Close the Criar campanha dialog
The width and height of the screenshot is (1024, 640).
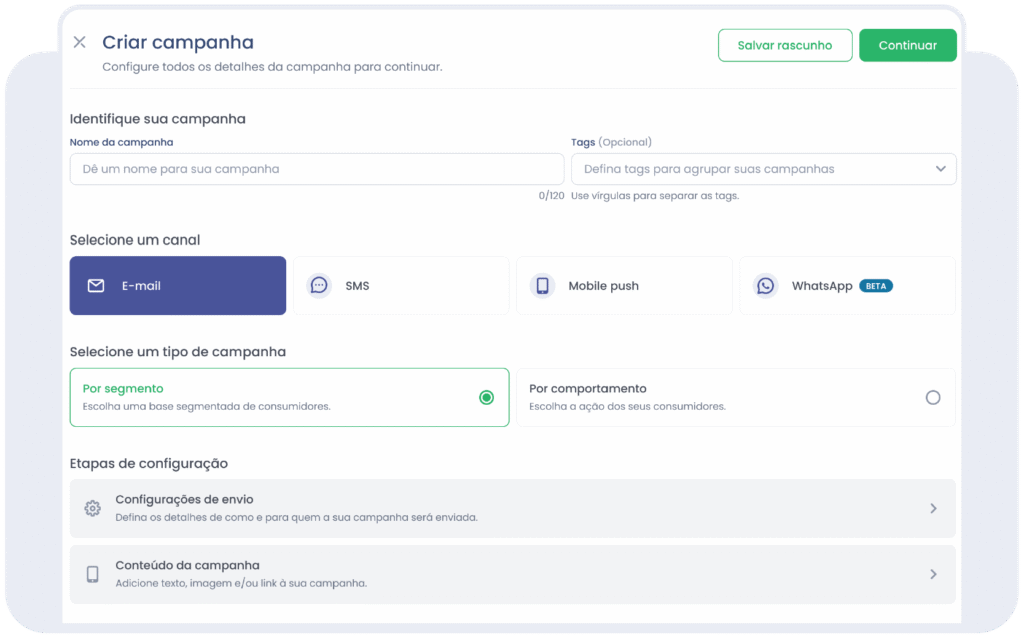[x=80, y=42]
